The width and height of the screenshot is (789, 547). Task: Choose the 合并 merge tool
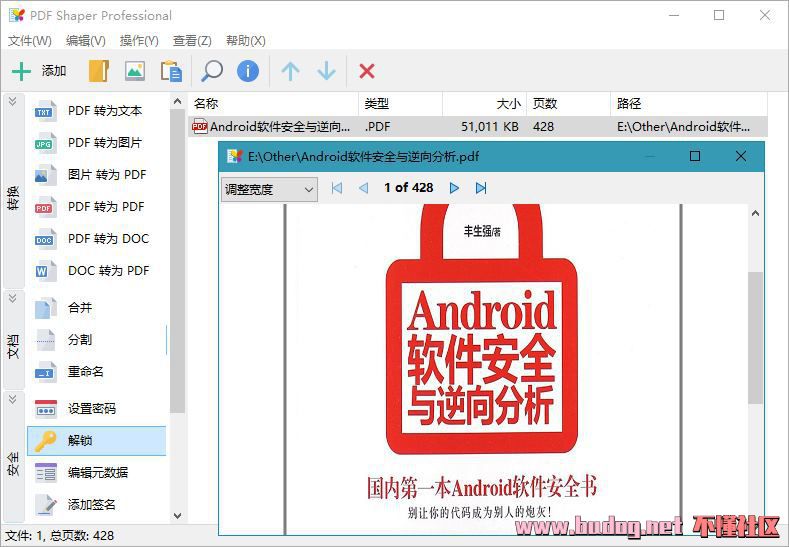[x=97, y=307]
